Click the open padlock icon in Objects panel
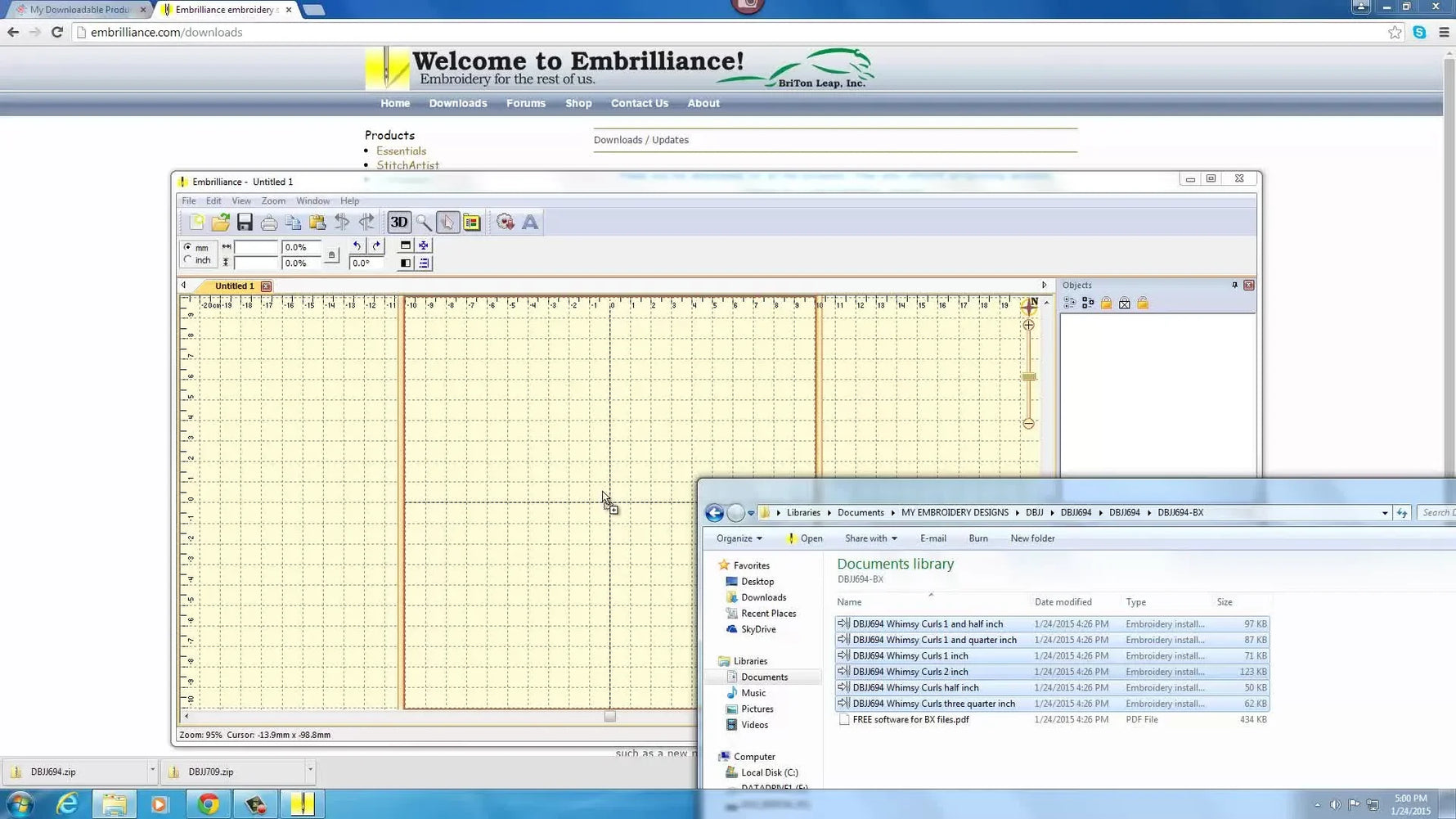The image size is (1456, 819). [1143, 303]
